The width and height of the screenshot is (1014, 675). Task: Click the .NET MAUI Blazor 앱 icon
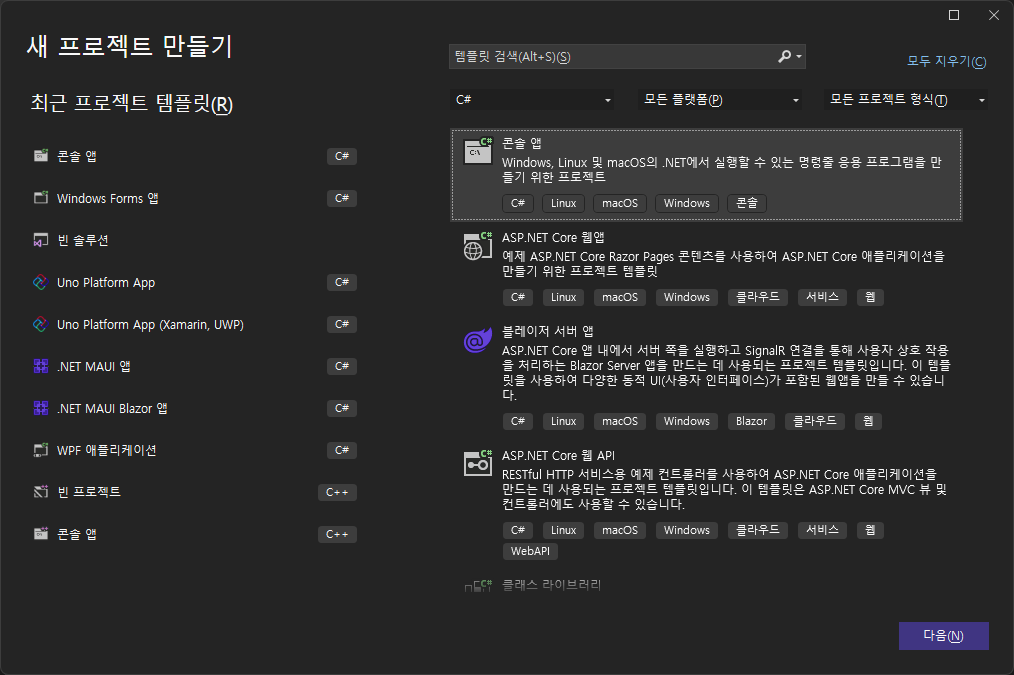(41, 408)
